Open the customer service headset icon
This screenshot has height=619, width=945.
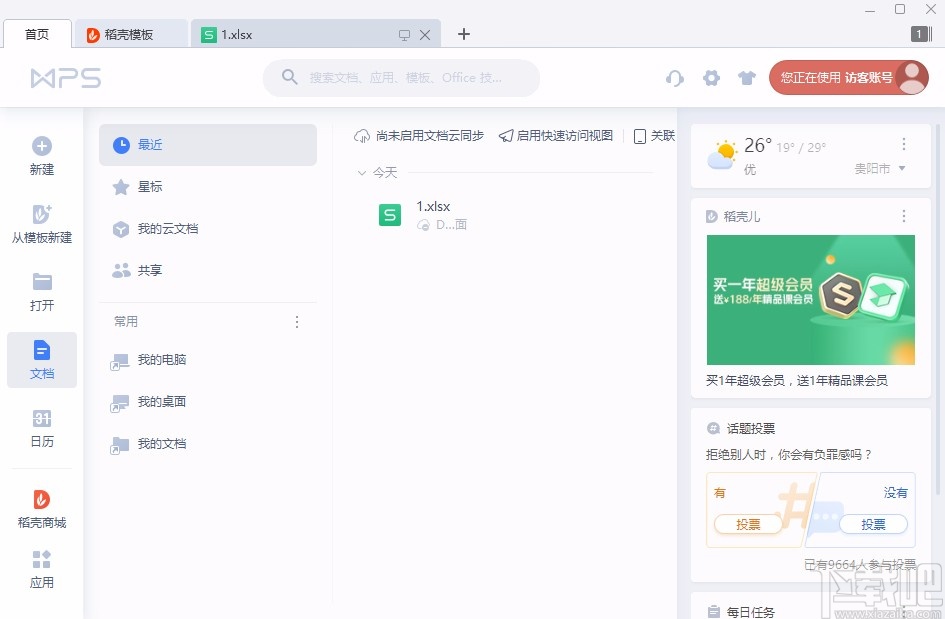[675, 77]
